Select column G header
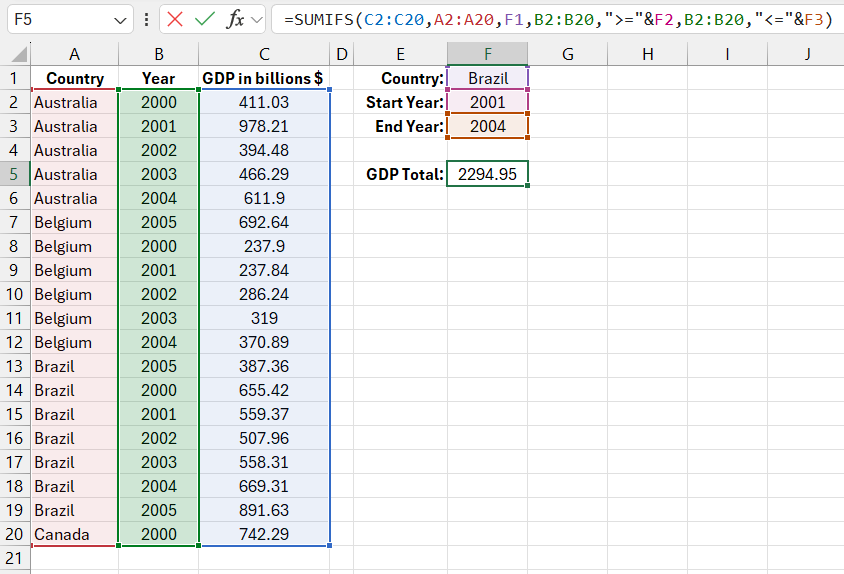This screenshot has height=574, width=844. pyautogui.click(x=567, y=54)
